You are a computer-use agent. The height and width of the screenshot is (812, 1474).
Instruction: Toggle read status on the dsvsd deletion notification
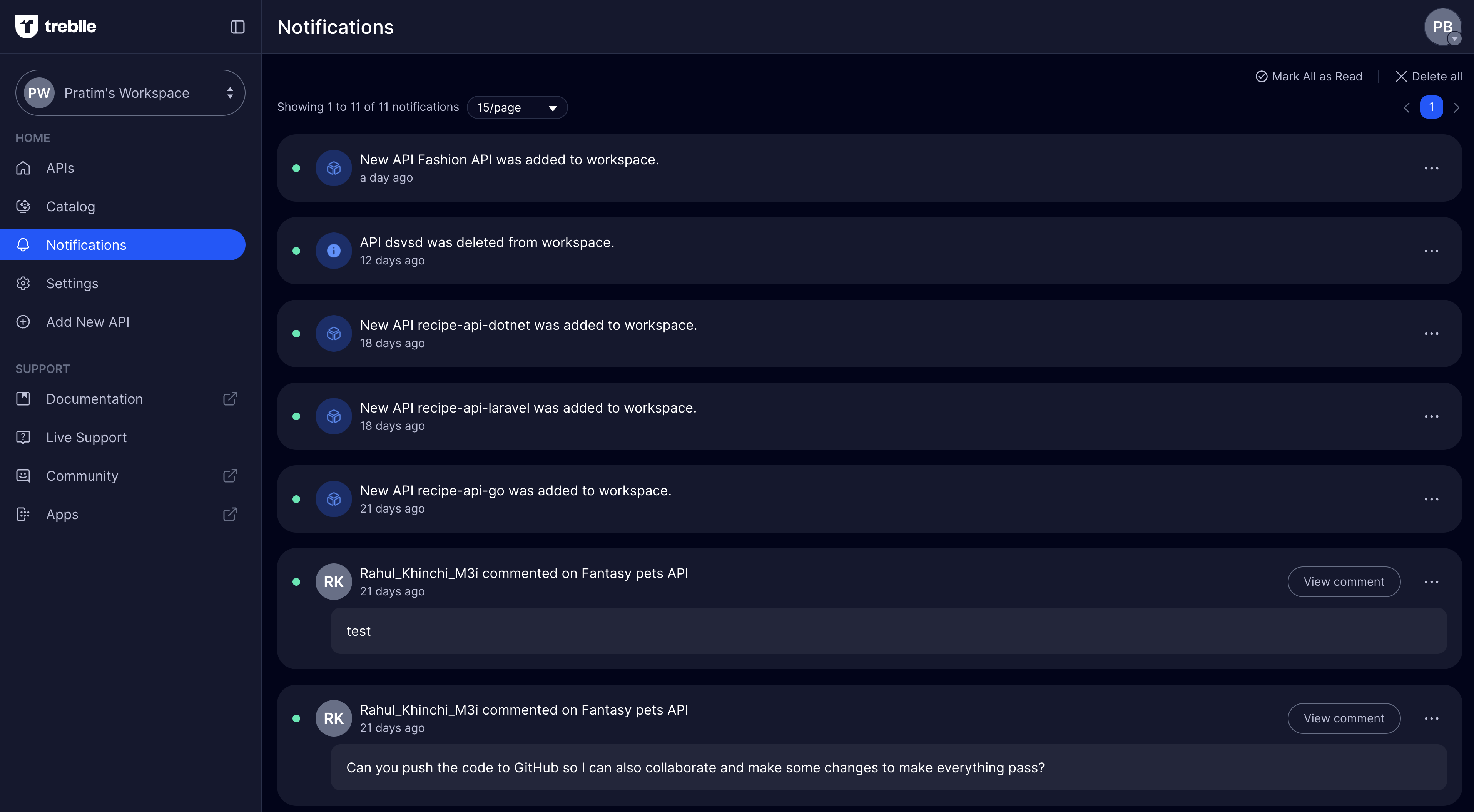(x=297, y=251)
